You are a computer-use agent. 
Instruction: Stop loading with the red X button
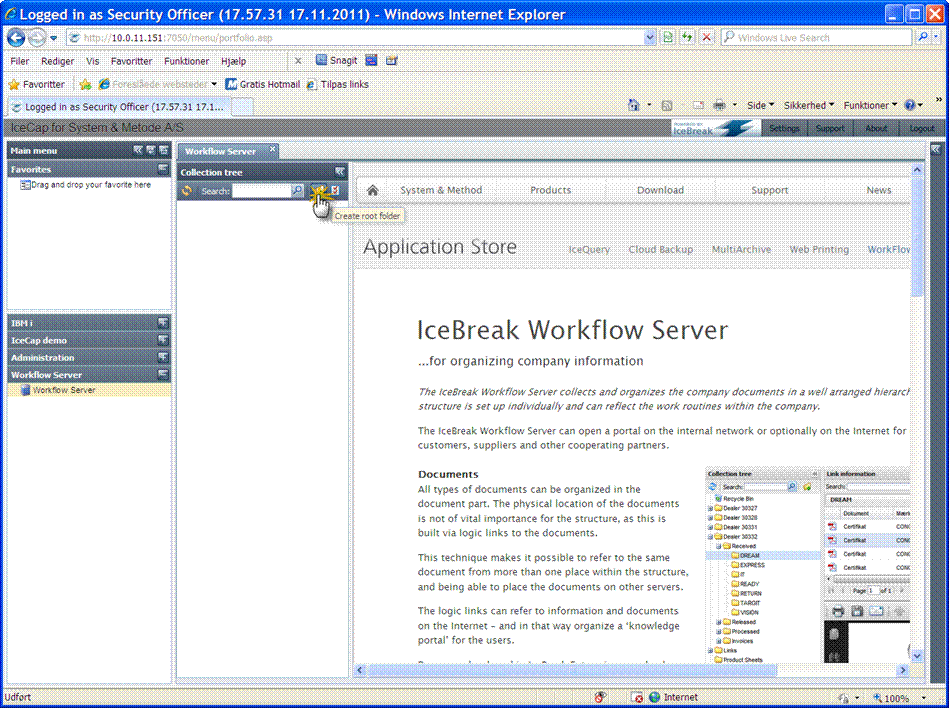(706, 38)
